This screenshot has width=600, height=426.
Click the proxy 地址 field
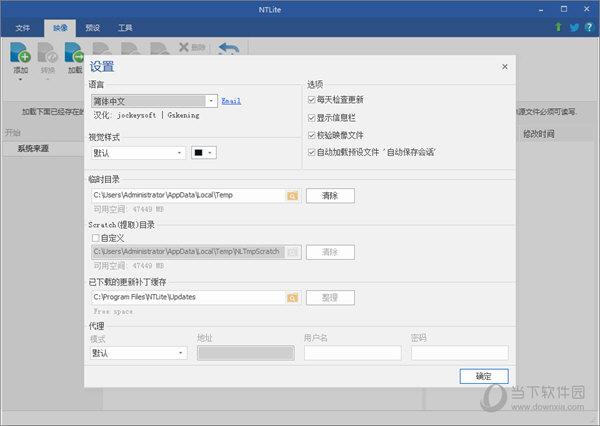click(246, 353)
